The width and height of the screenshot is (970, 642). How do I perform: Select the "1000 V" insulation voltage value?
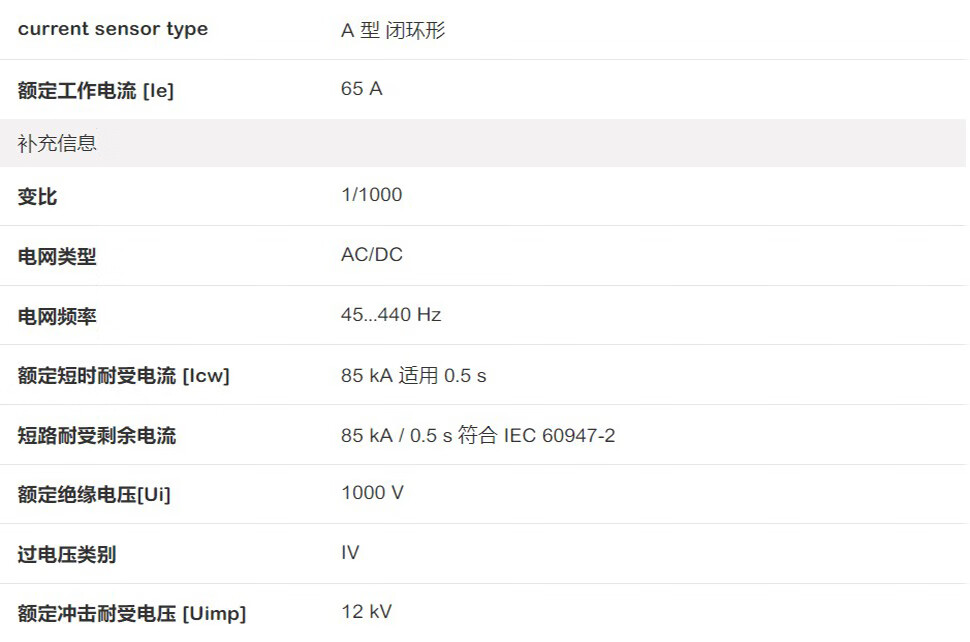tap(372, 493)
